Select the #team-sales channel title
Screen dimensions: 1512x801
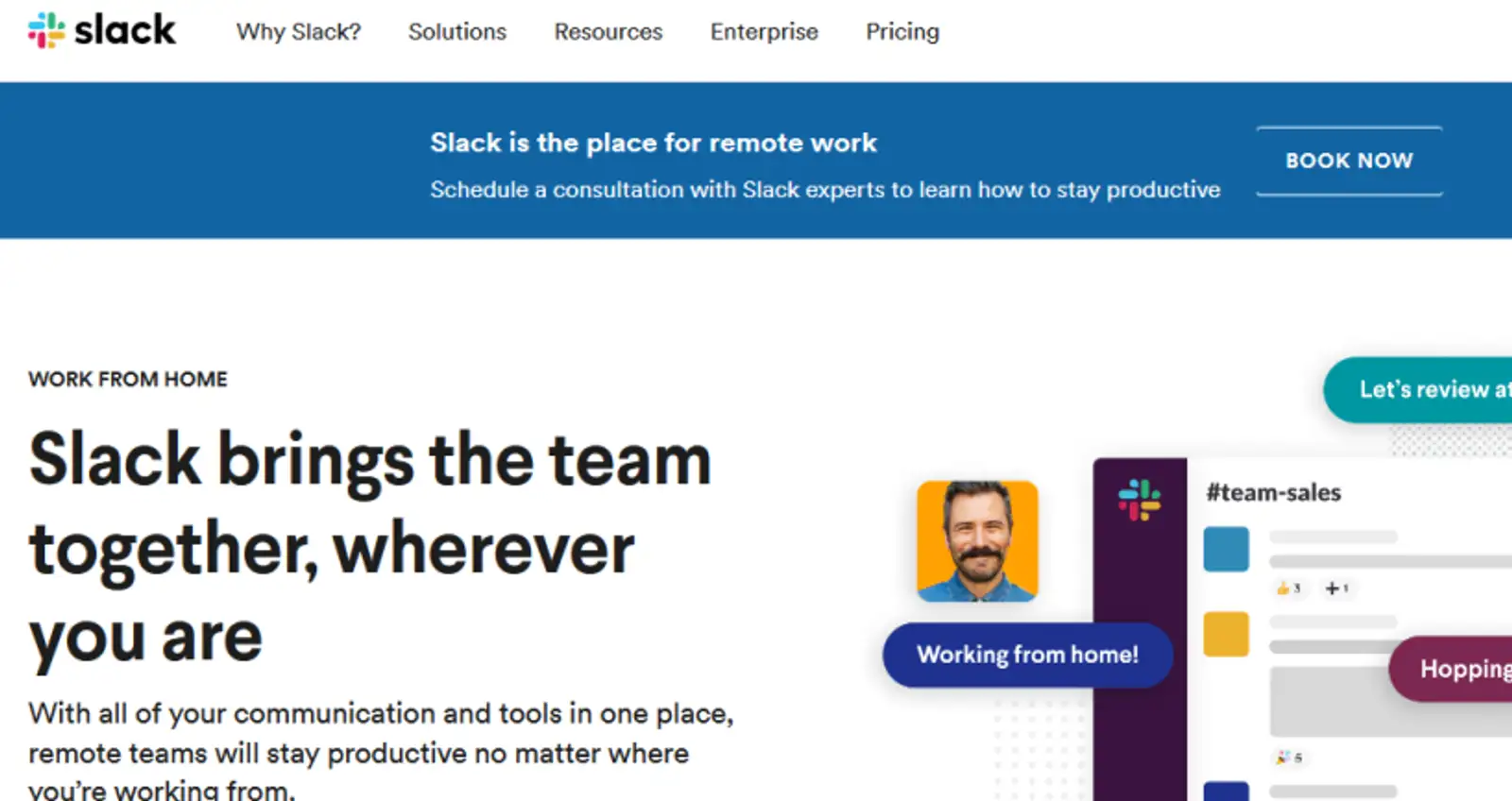(x=1274, y=492)
